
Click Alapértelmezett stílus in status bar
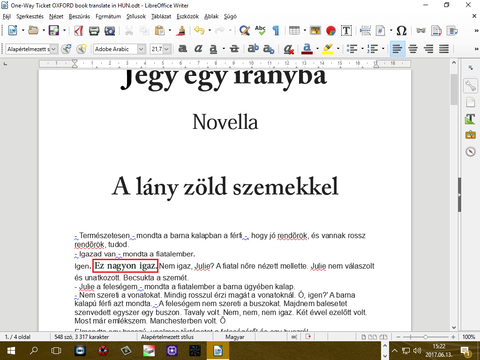167,337
